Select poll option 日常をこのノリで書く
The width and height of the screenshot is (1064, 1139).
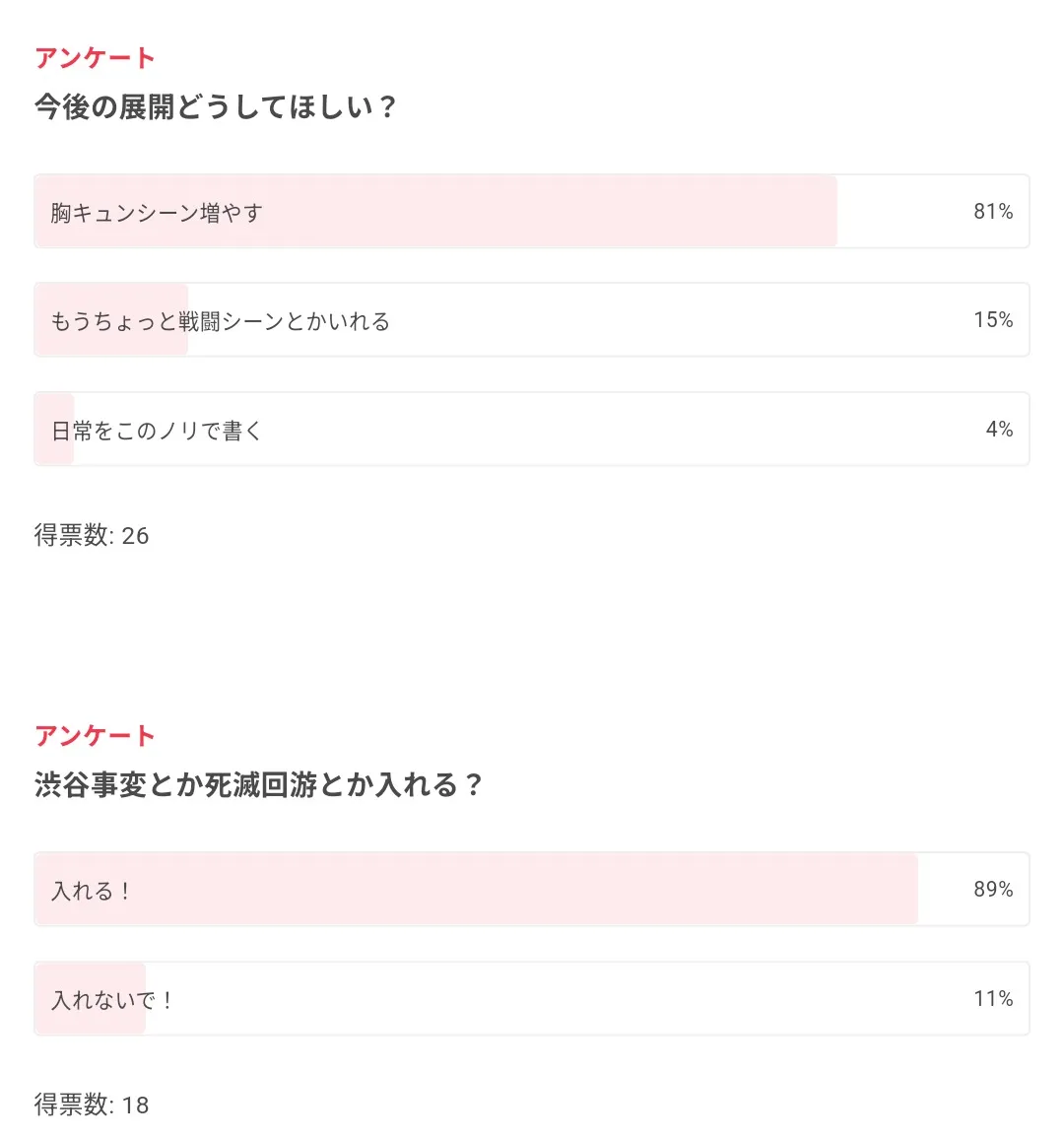(x=532, y=430)
